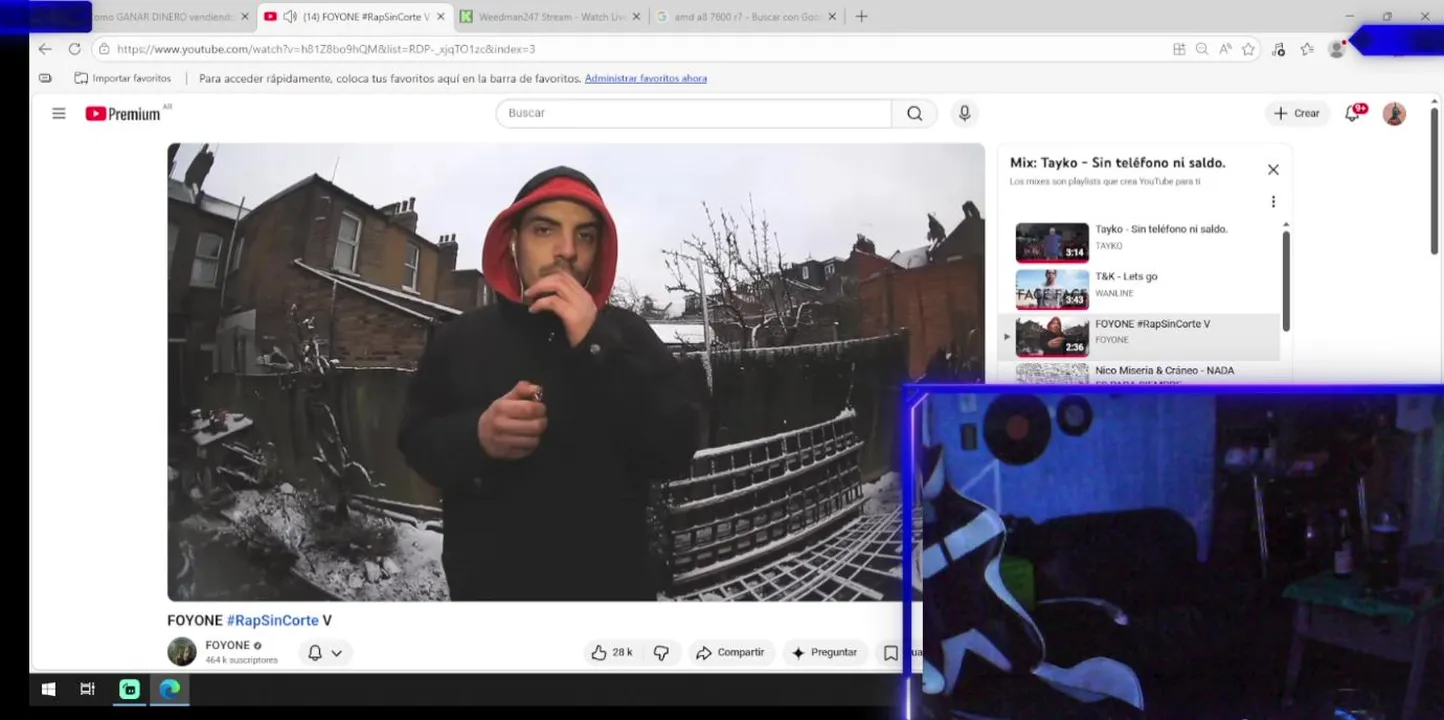Click the Compartir share button
This screenshot has height=720, width=1444.
coord(730,653)
